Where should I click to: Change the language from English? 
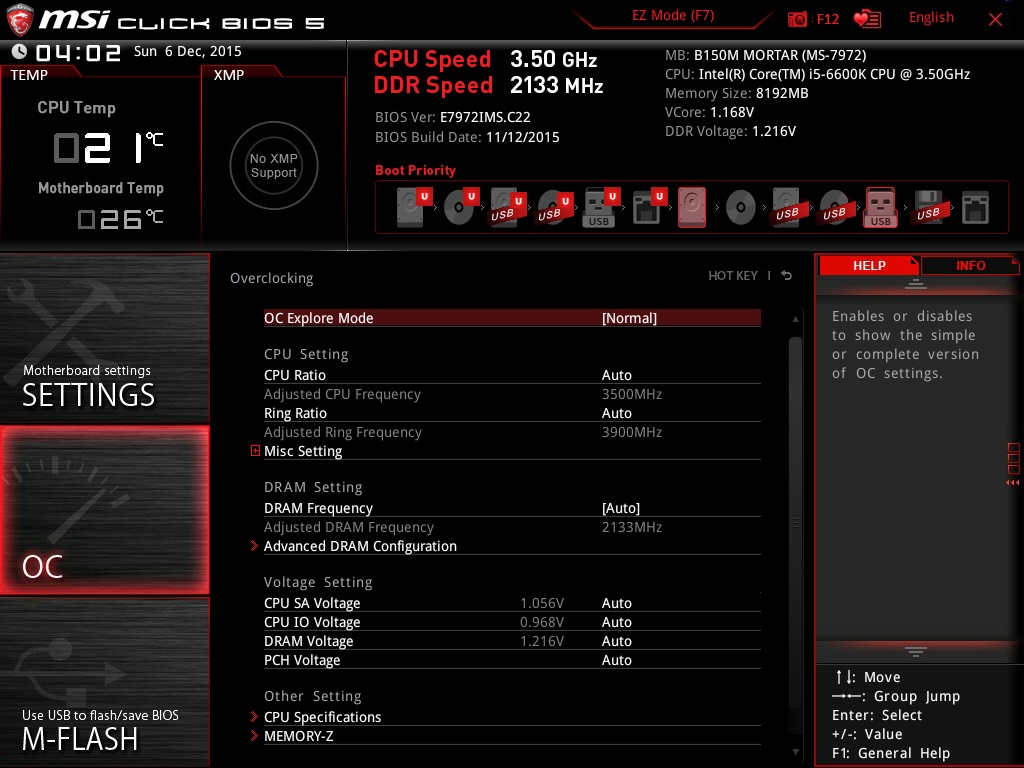click(x=931, y=18)
